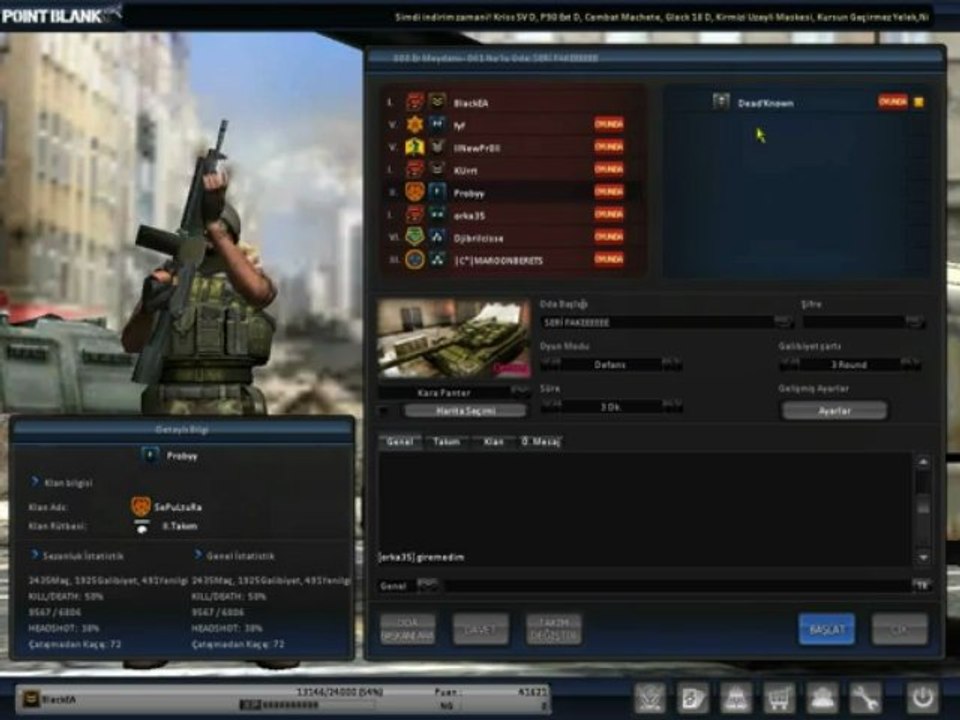Viewport: 960px width, 720px height.
Task: Click KUrrt's red clan emblem
Action: click(414, 170)
